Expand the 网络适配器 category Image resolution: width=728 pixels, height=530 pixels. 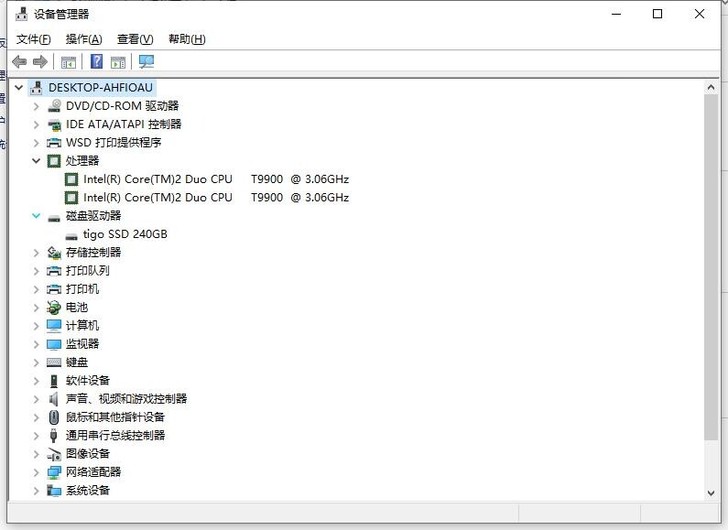coord(36,472)
